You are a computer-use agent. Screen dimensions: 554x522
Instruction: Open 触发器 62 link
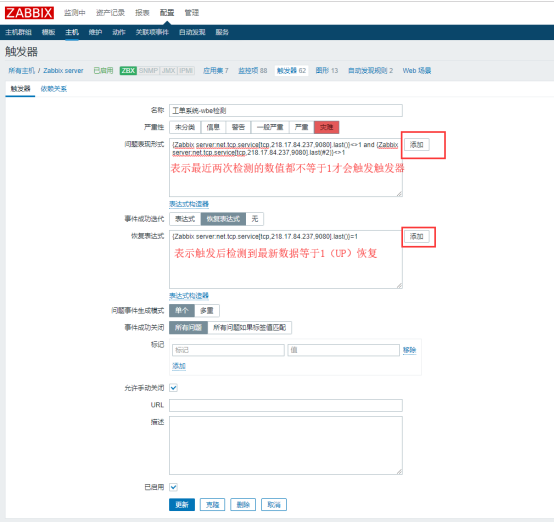point(291,71)
